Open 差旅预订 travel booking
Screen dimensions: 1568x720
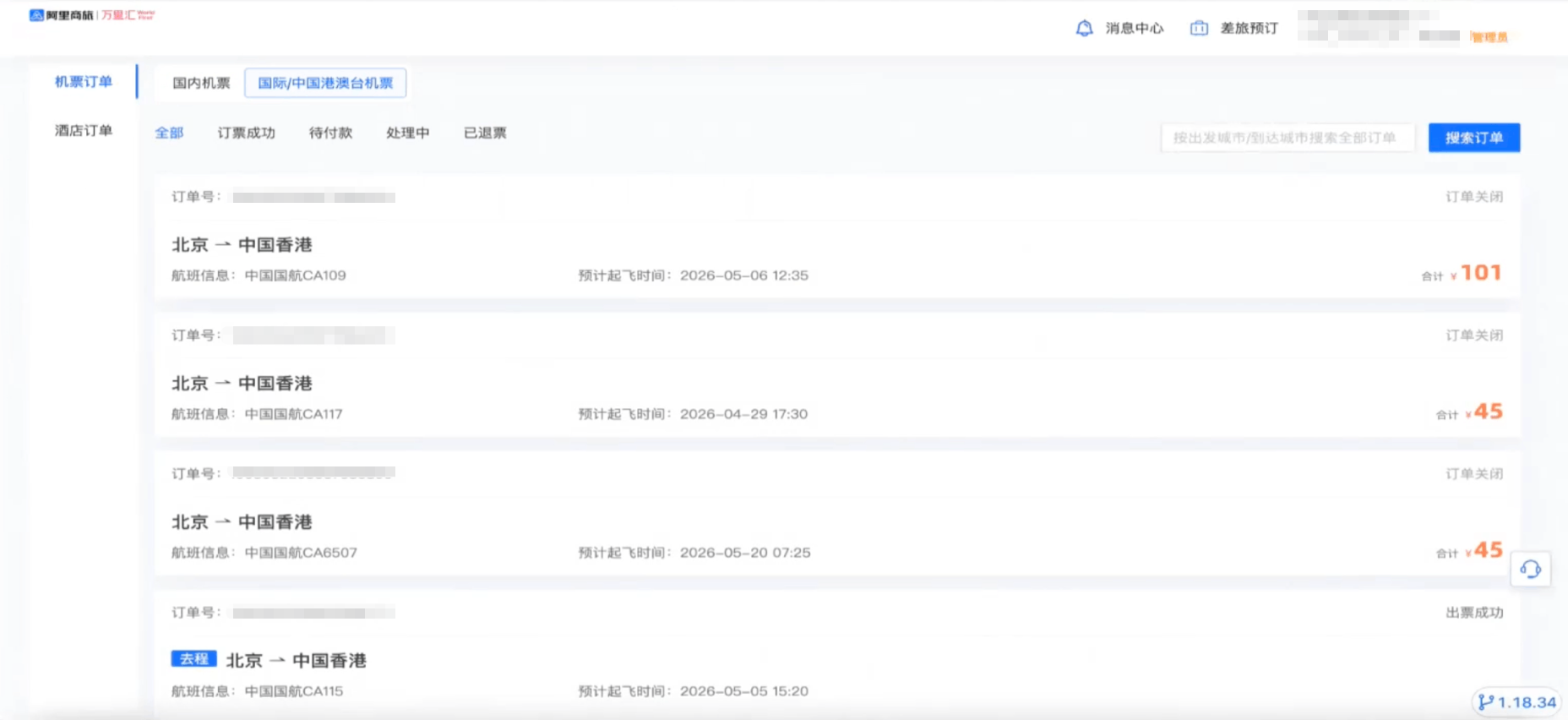(1249, 29)
